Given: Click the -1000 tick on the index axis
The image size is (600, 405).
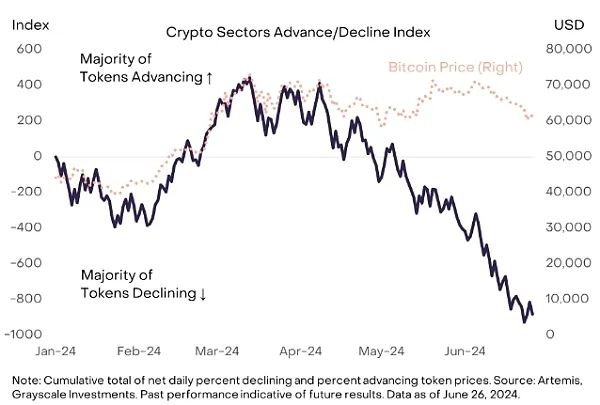Looking at the screenshot, I should pos(23,334).
